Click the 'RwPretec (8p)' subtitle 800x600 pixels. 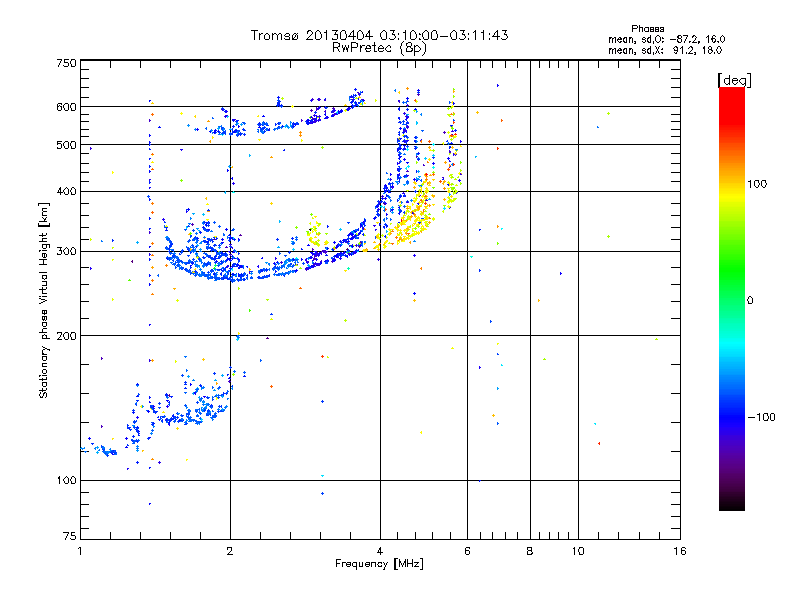(379, 48)
